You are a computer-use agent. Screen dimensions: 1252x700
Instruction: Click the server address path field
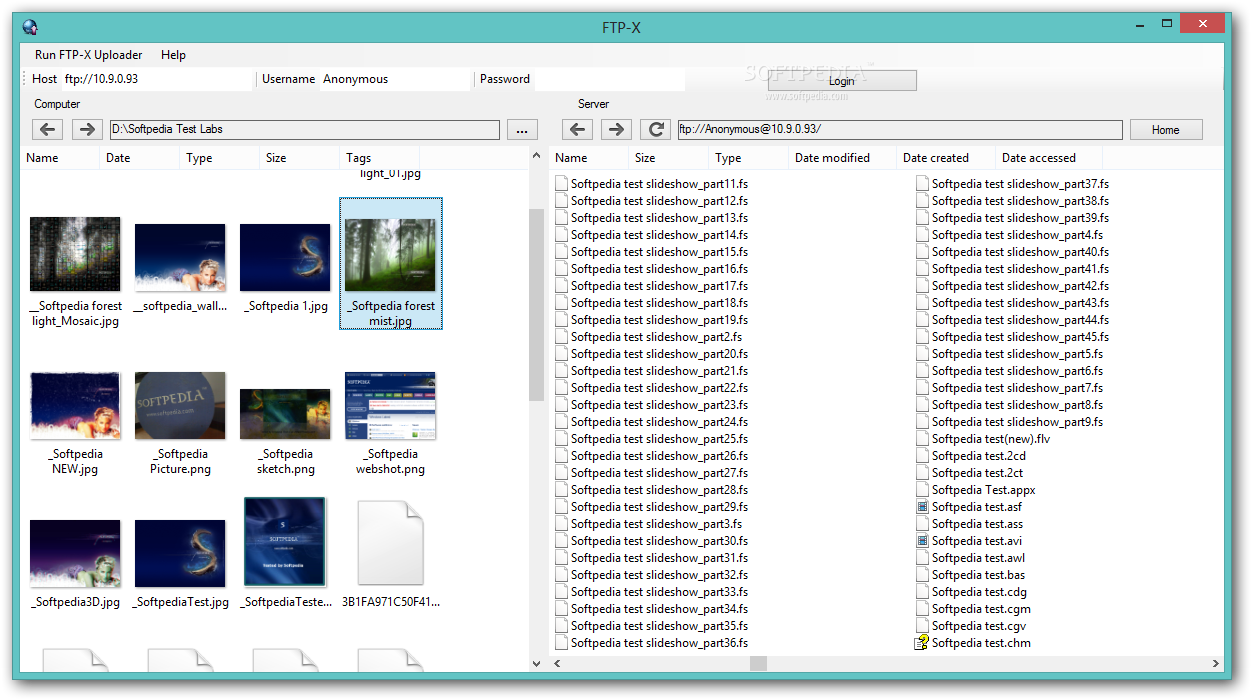pyautogui.click(x=900, y=130)
